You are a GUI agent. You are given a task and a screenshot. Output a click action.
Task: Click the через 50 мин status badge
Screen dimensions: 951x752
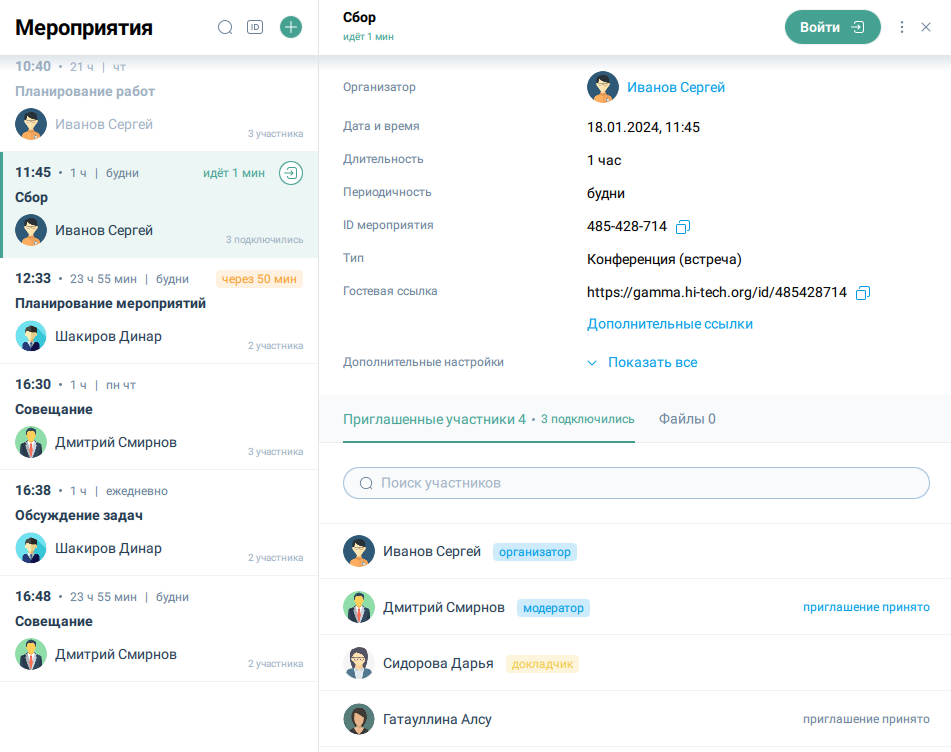(x=259, y=279)
